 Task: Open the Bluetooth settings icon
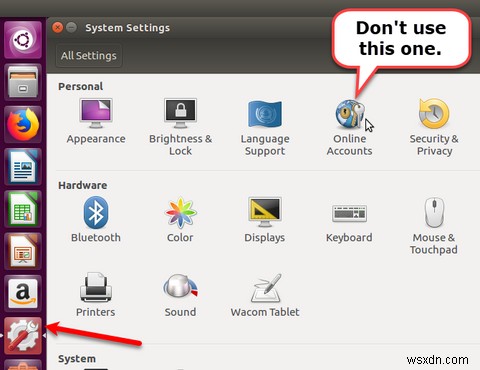96,212
